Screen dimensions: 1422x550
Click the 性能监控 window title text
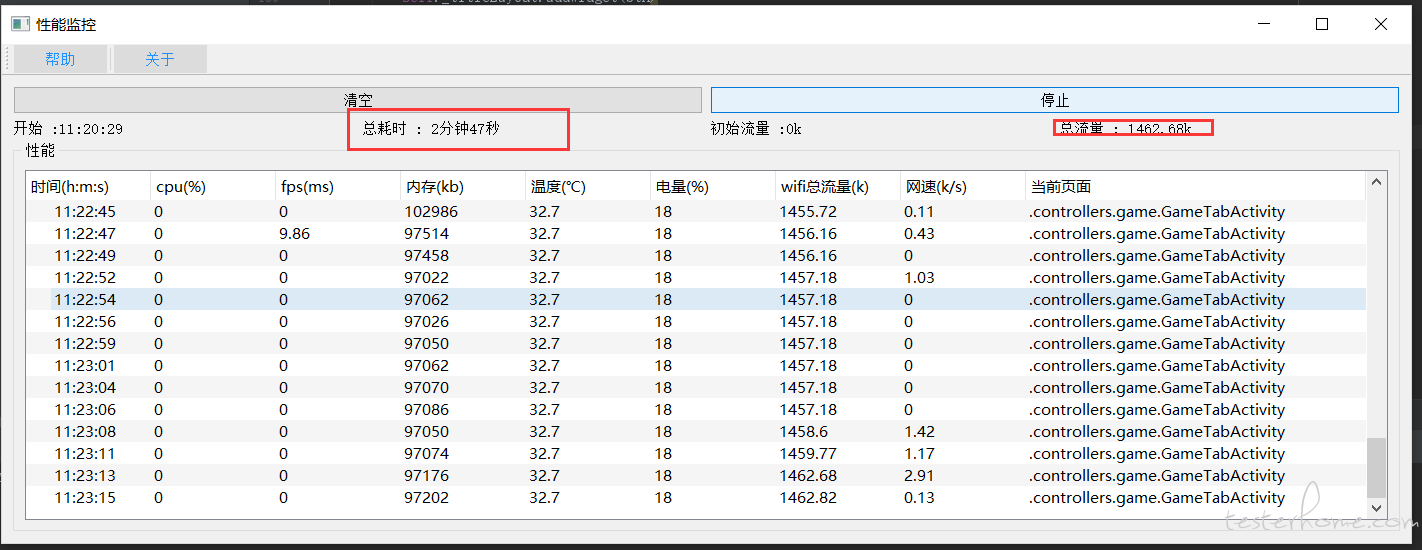tap(66, 24)
